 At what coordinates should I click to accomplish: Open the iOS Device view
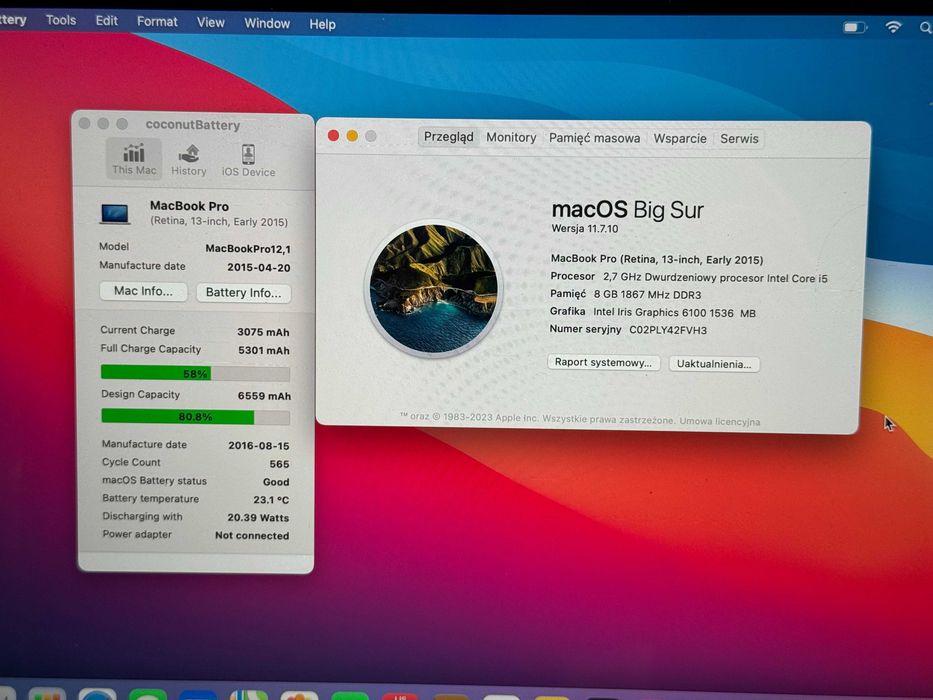248,160
